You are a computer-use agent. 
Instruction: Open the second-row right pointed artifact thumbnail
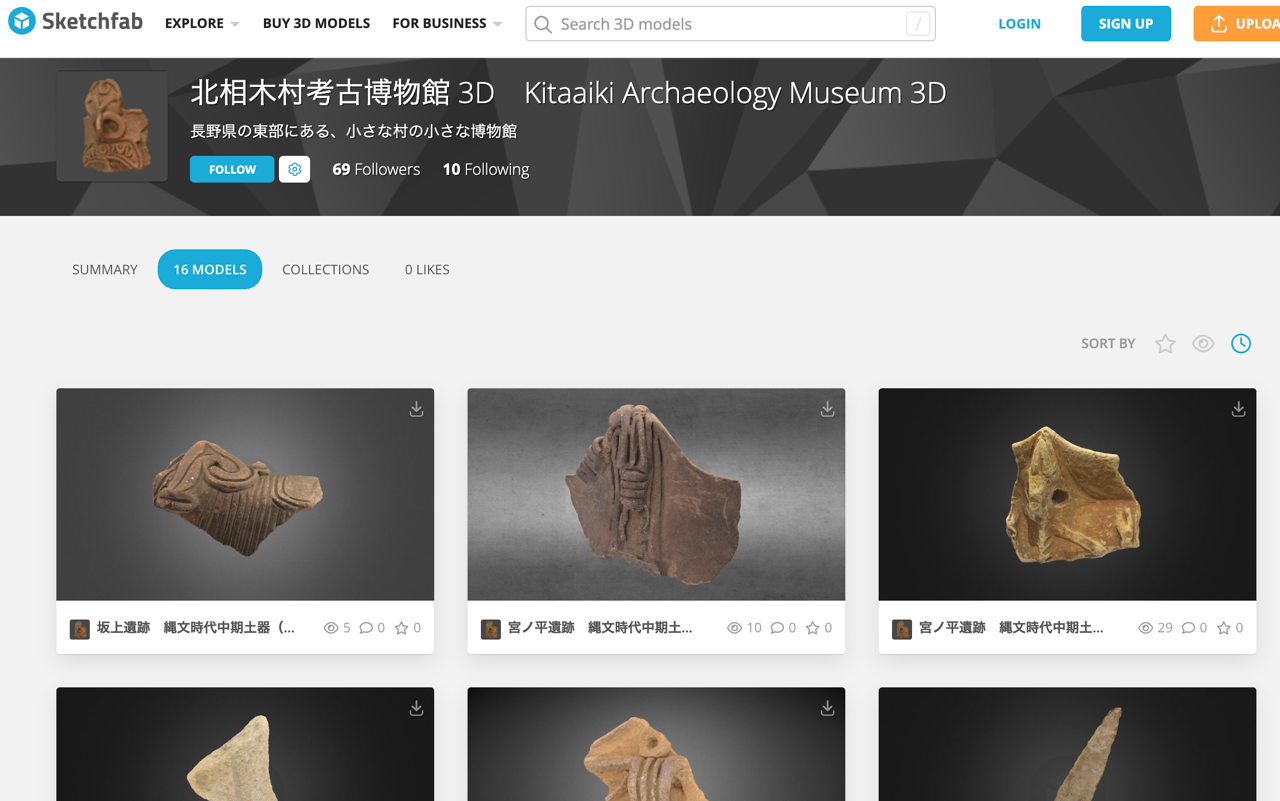pyautogui.click(x=1067, y=744)
